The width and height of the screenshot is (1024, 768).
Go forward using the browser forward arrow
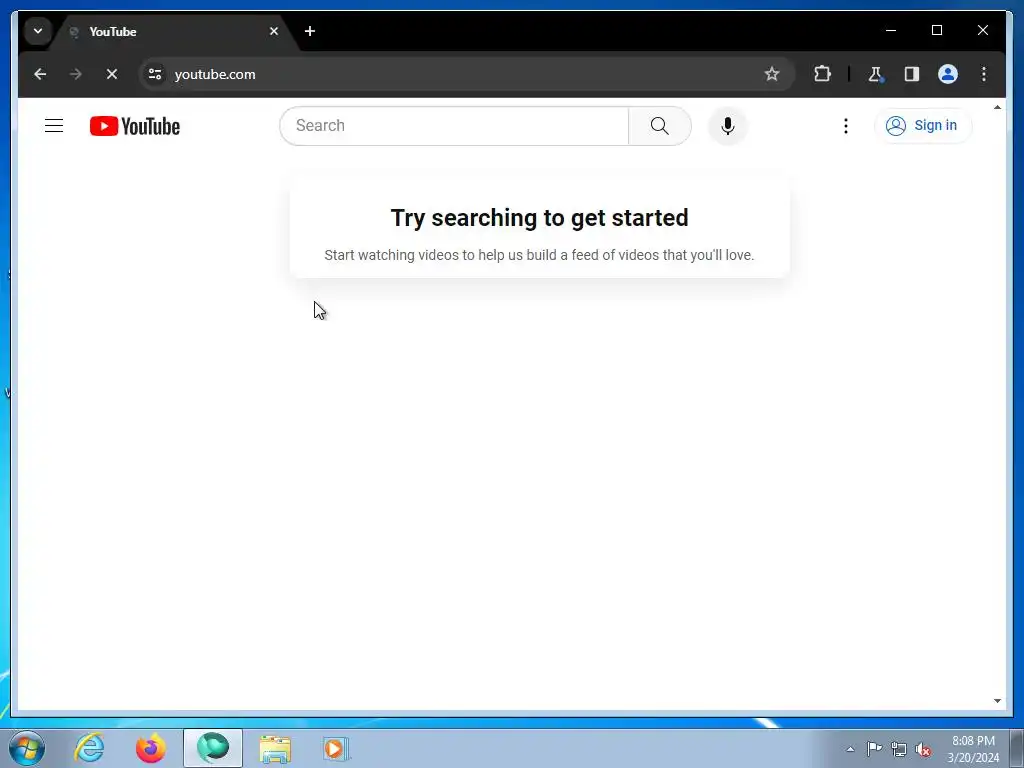pyautogui.click(x=76, y=74)
